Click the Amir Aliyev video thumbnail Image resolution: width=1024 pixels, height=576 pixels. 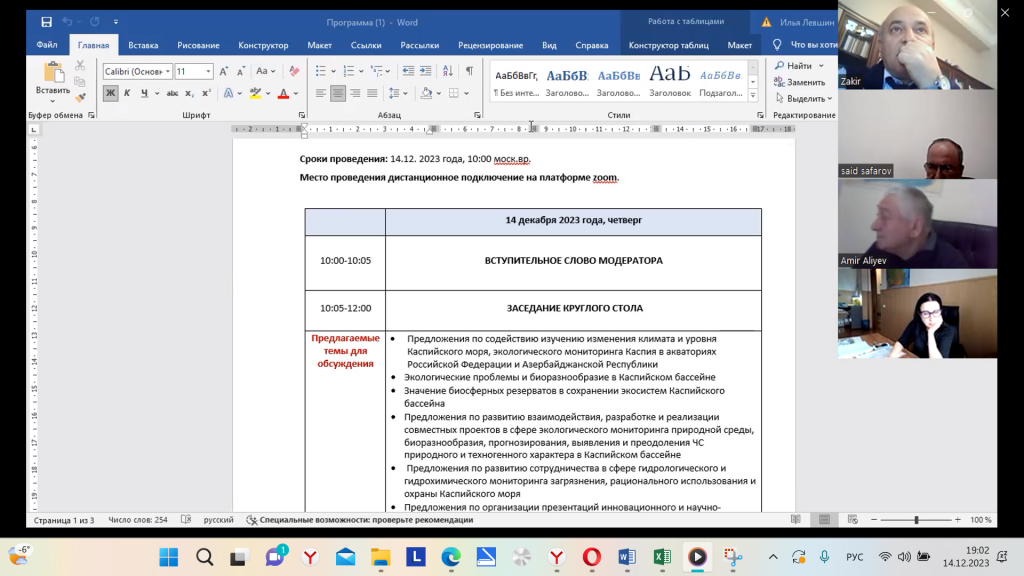[918, 224]
